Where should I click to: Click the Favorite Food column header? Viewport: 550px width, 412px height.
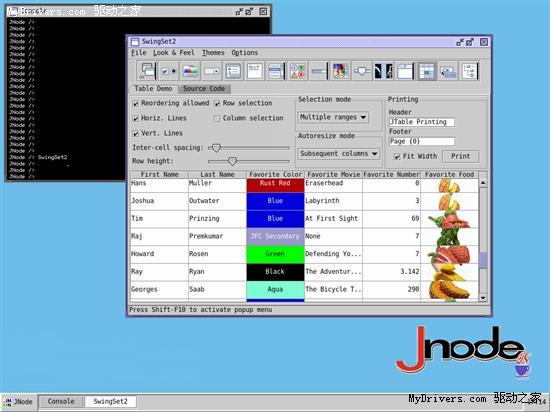click(x=449, y=175)
